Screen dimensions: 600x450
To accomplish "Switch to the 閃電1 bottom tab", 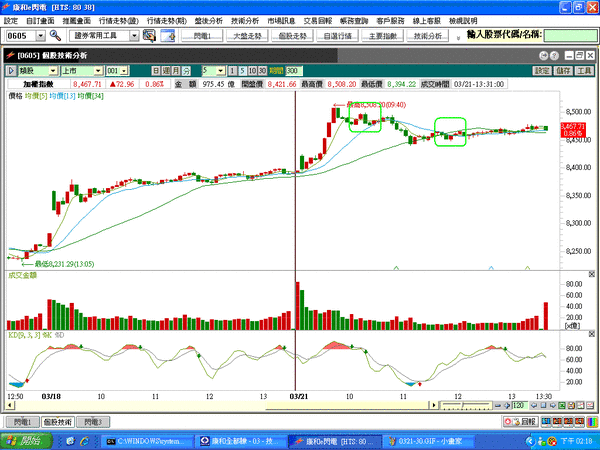I will tap(23, 422).
